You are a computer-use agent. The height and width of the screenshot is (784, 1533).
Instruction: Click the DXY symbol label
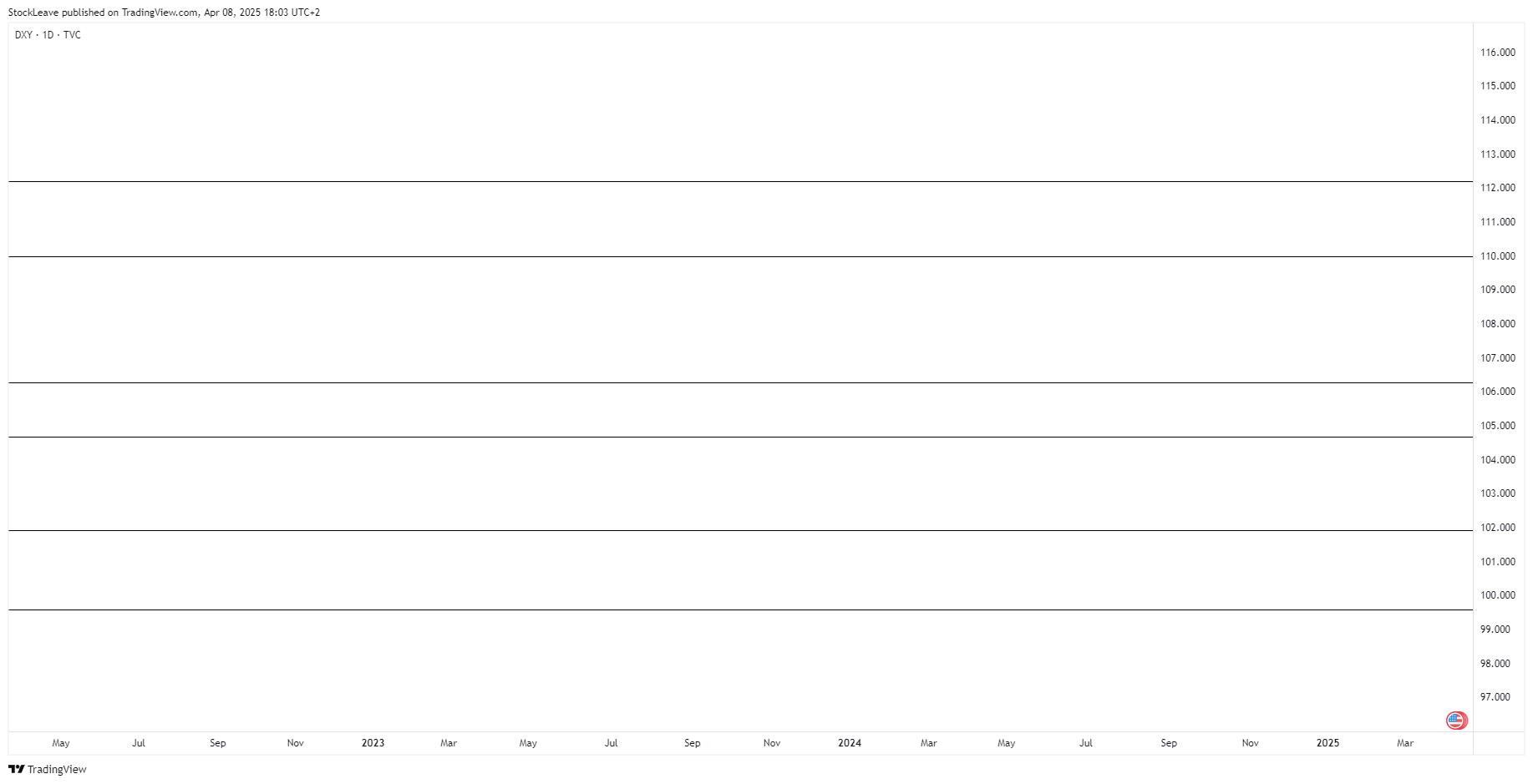pos(23,35)
